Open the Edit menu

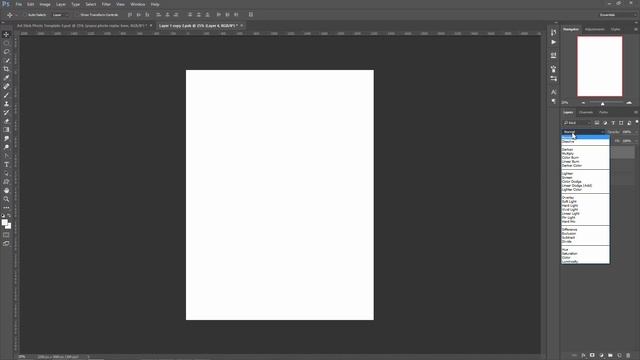31,4
